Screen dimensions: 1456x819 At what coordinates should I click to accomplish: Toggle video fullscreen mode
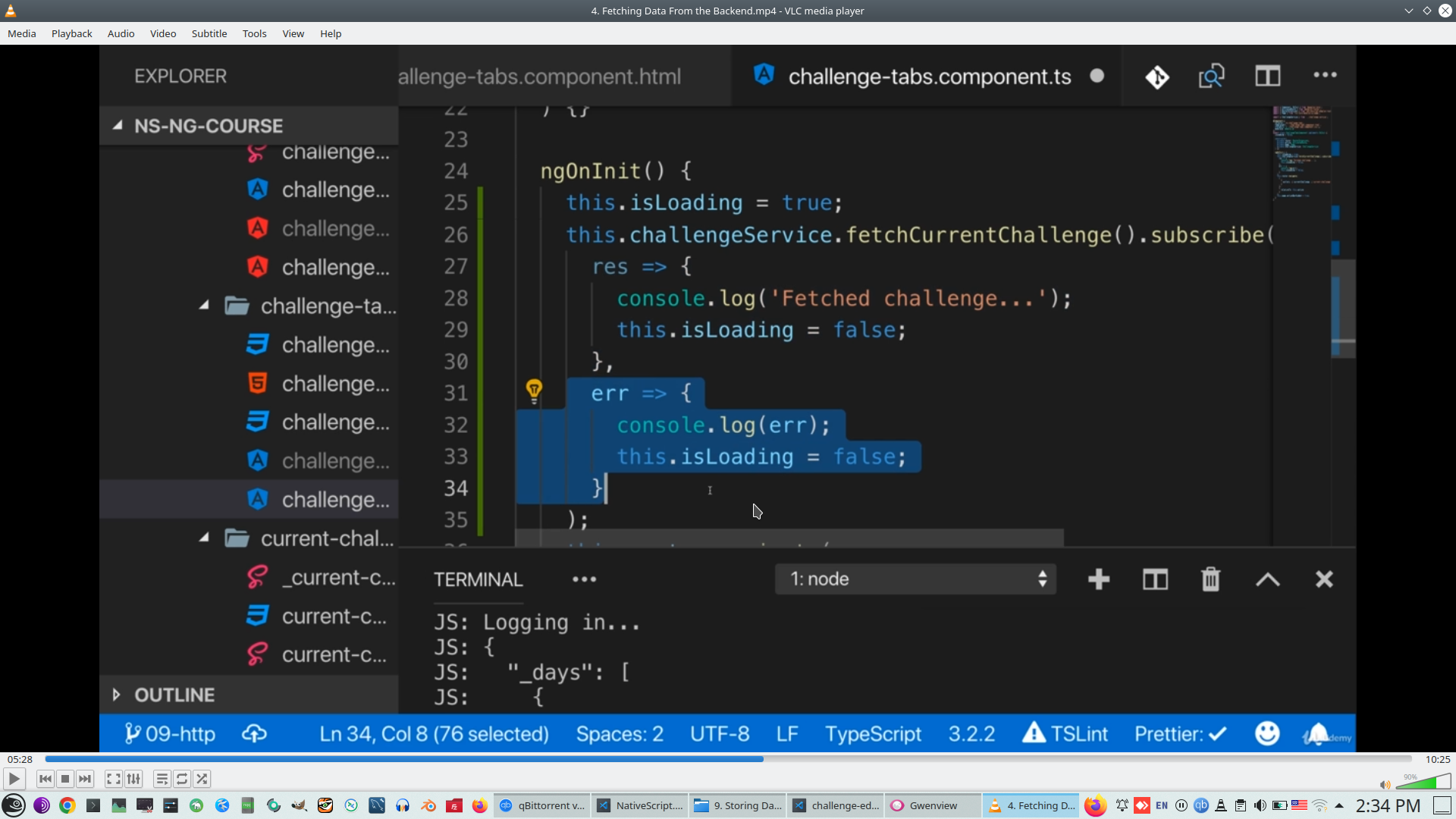(114, 779)
